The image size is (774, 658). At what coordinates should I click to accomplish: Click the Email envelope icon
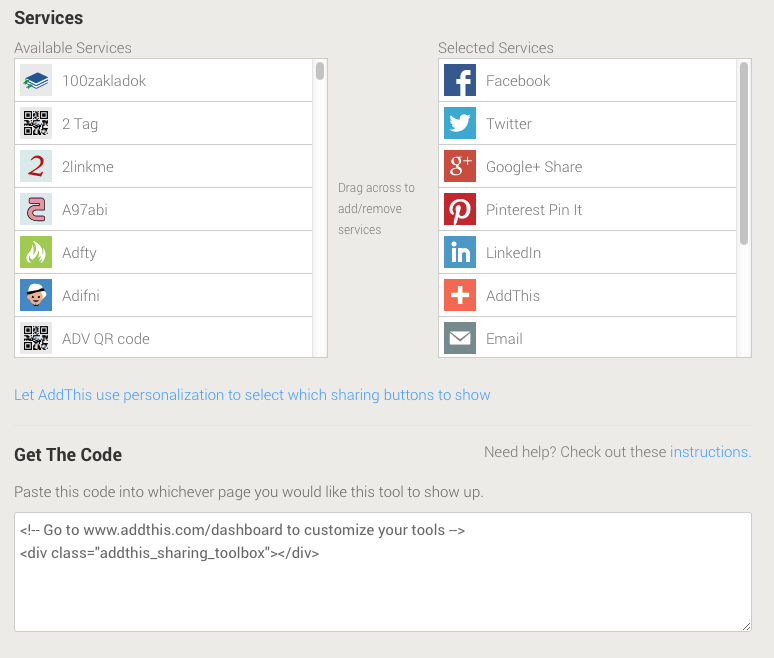coord(460,338)
